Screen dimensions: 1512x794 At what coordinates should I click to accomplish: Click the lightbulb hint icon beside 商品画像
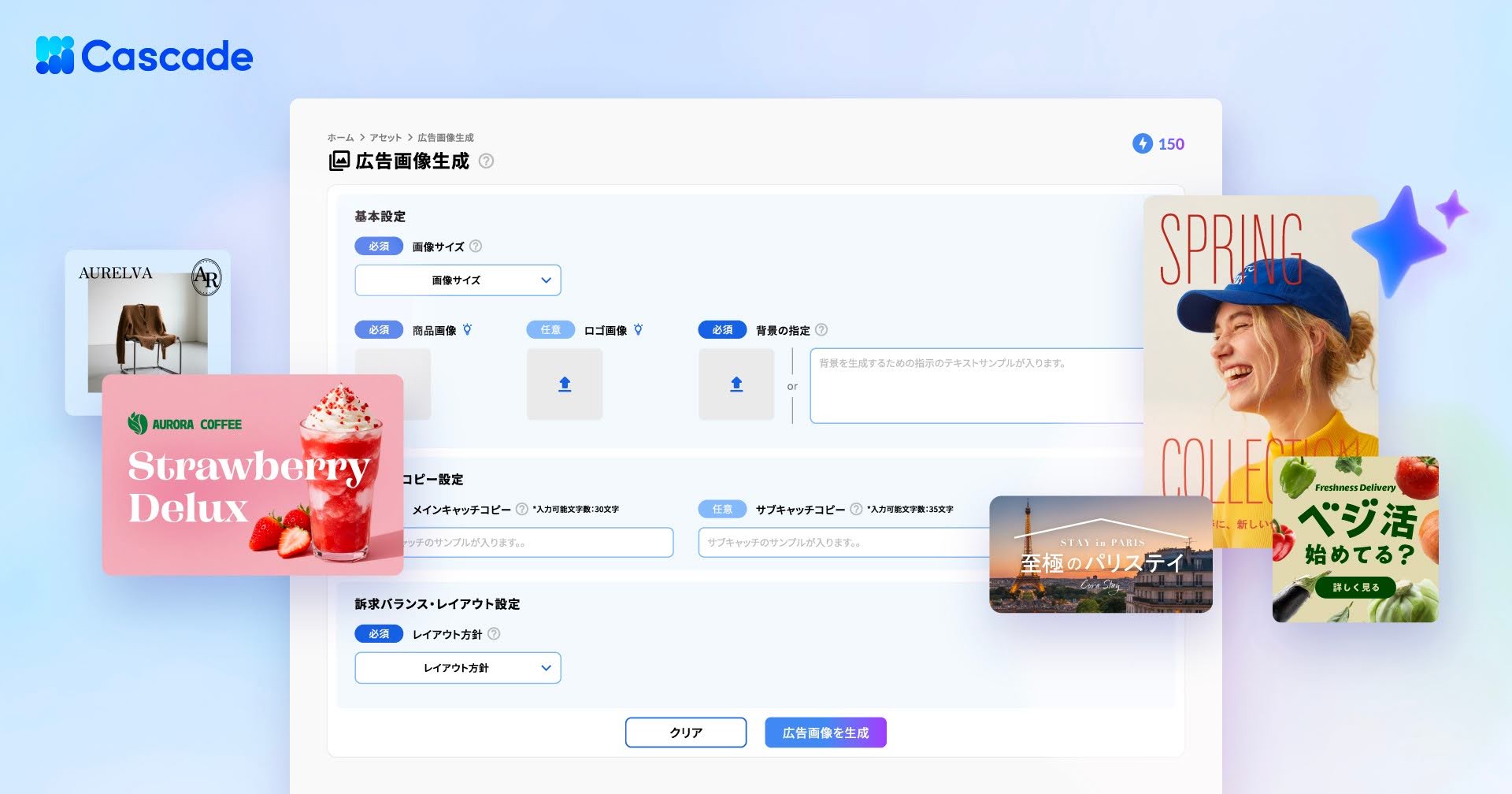coord(467,329)
